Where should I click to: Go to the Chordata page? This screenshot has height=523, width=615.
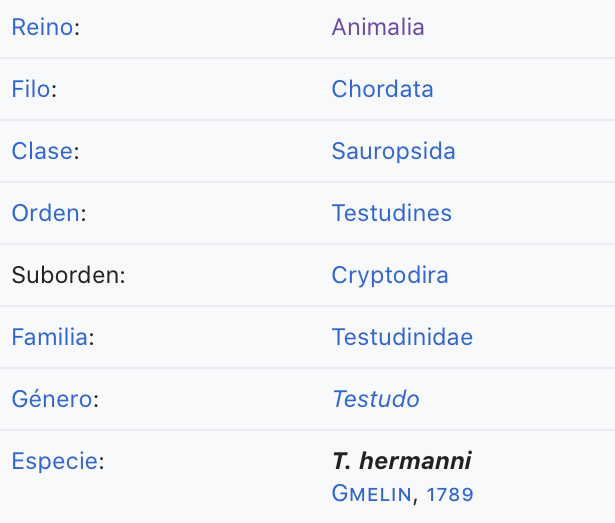[382, 89]
